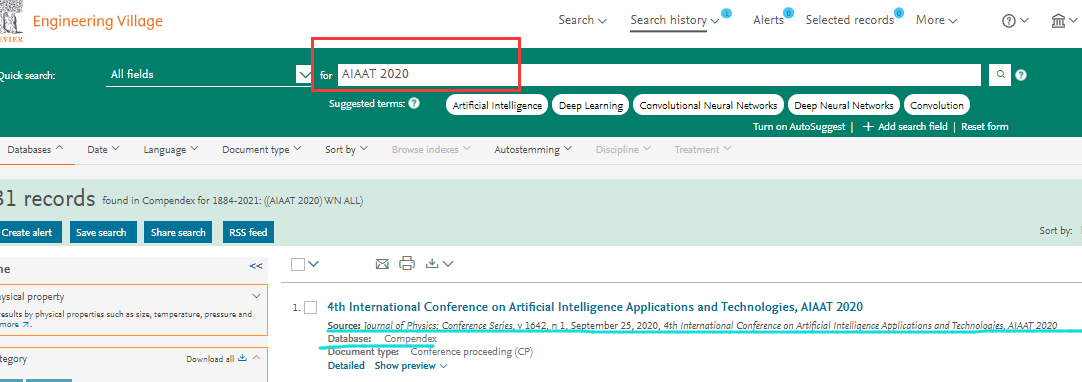Select suggested term Artificial Intelligence
Image resolution: width=1082 pixels, height=382 pixels.
pos(497,105)
